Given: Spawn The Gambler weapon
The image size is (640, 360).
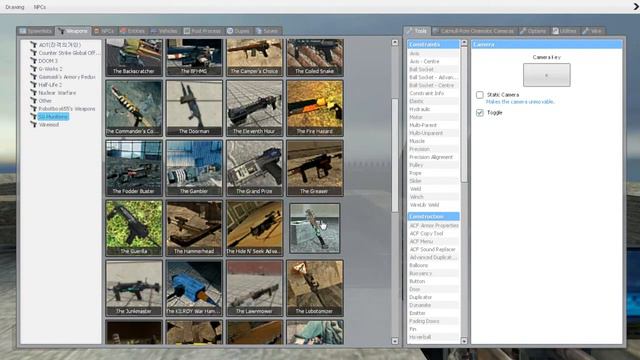Looking at the screenshot, I should point(194,168).
